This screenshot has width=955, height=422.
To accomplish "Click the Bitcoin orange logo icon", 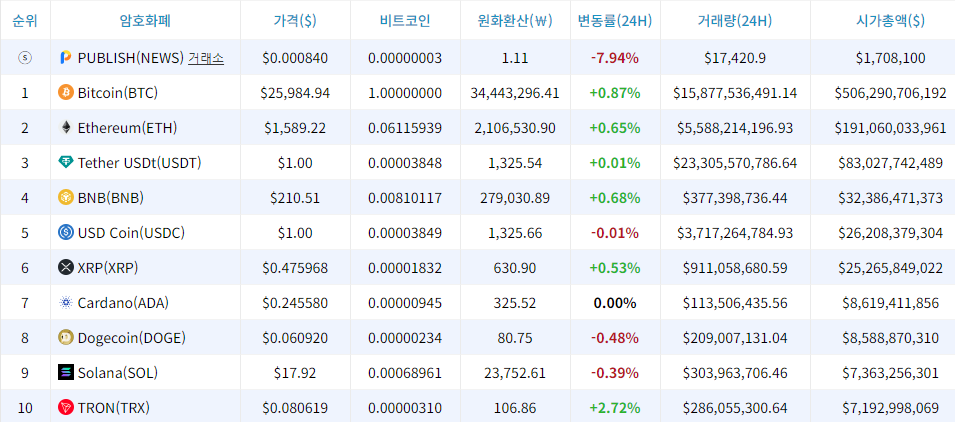I will [65, 93].
